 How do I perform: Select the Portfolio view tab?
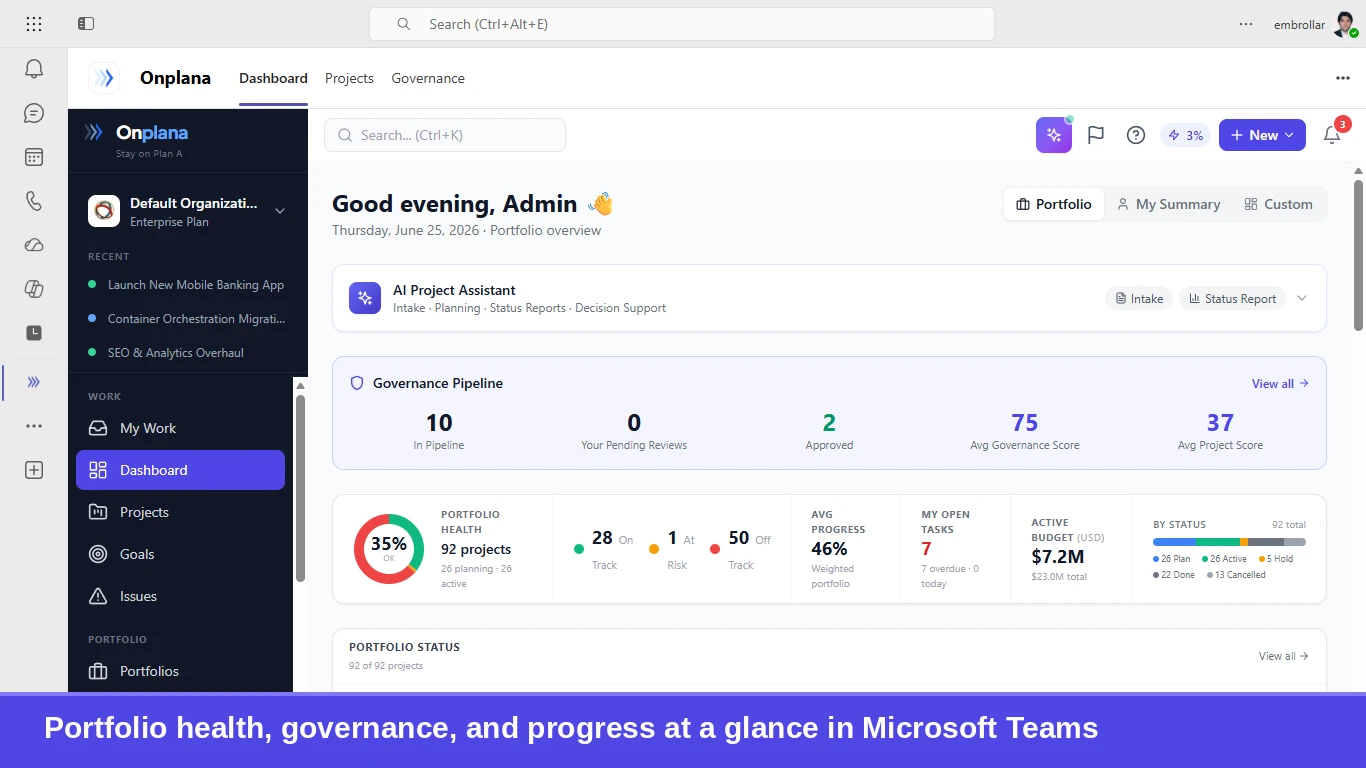pyautogui.click(x=1054, y=204)
